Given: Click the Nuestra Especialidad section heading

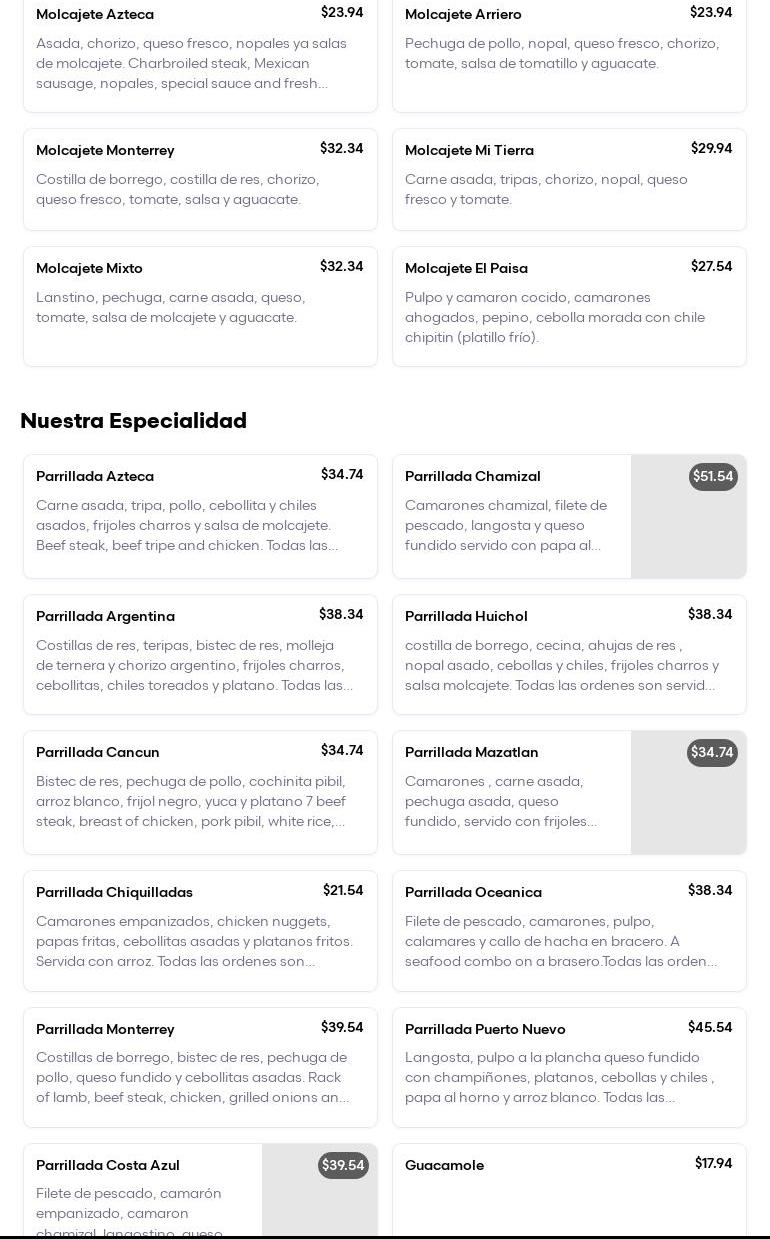Looking at the screenshot, I should point(134,421).
